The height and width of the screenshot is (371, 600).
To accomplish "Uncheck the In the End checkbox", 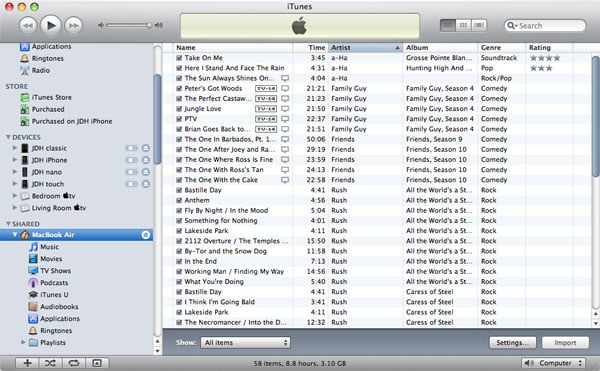I will [x=179, y=261].
